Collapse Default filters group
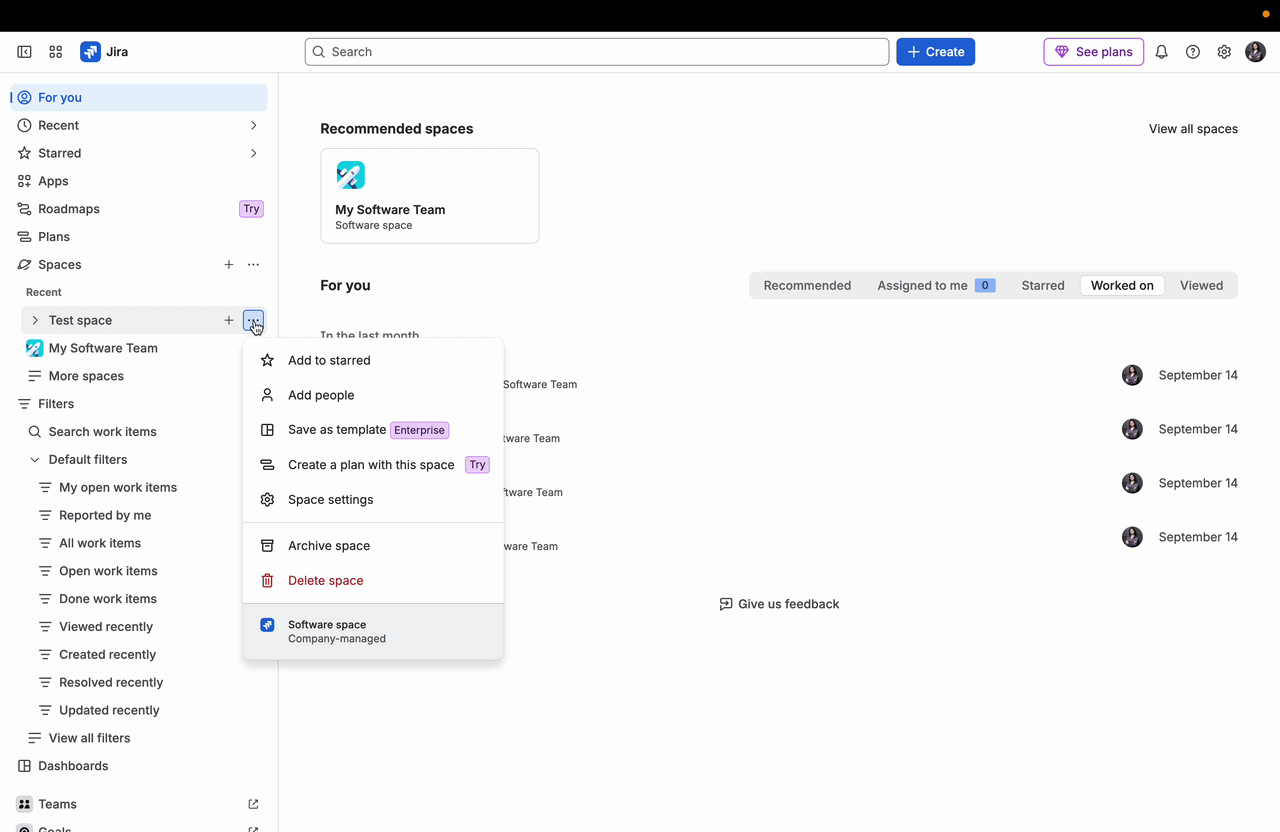The height and width of the screenshot is (832, 1280). [35, 460]
